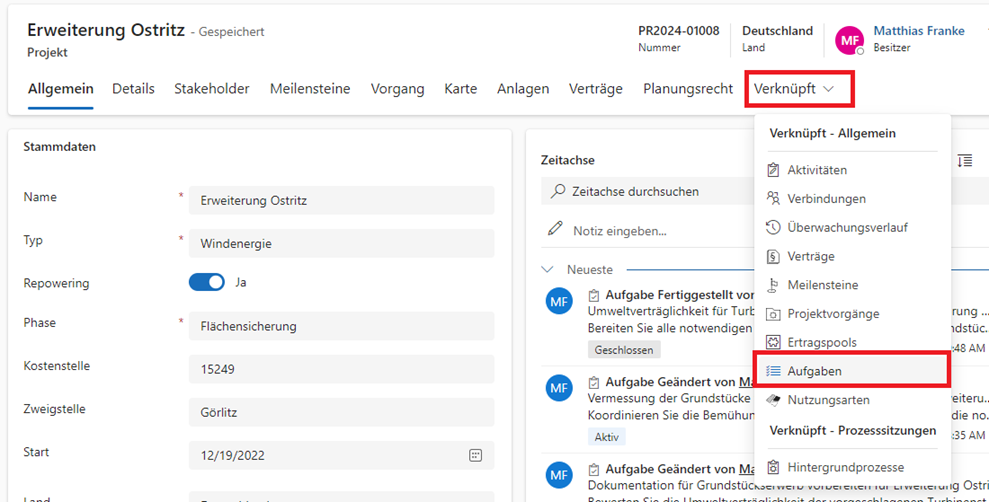Open Aufgaben in the Verknüpft menu
Image resolution: width=989 pixels, height=502 pixels.
pyautogui.click(x=814, y=371)
